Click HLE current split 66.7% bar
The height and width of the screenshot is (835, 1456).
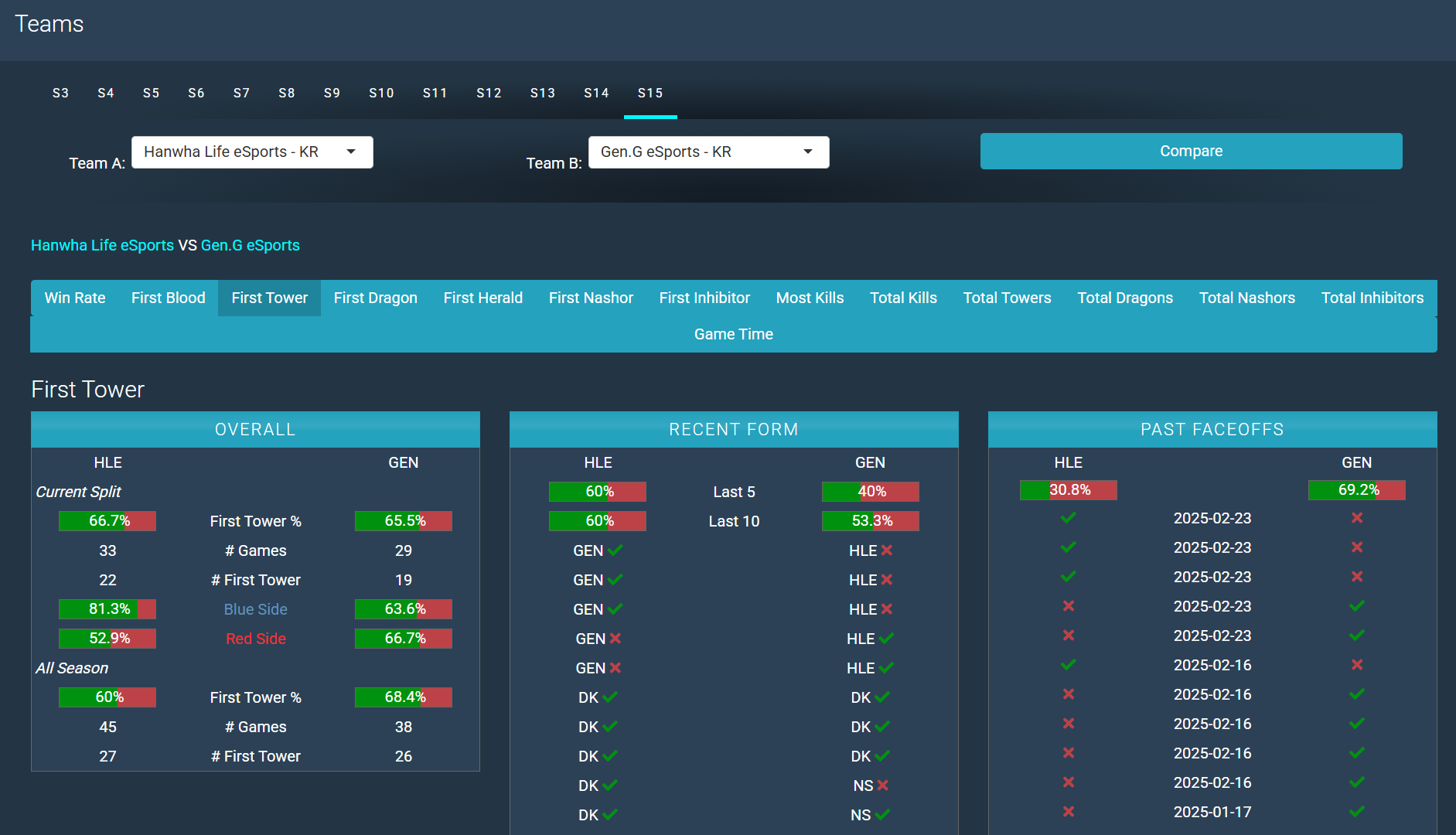click(107, 521)
